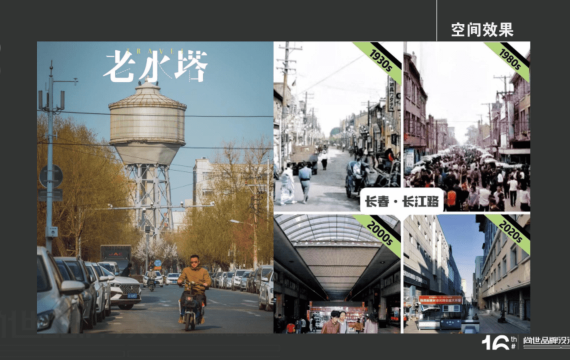This screenshot has width=570, height=360.
Task: Open the 1930s street photo
Action: (x=337, y=126)
